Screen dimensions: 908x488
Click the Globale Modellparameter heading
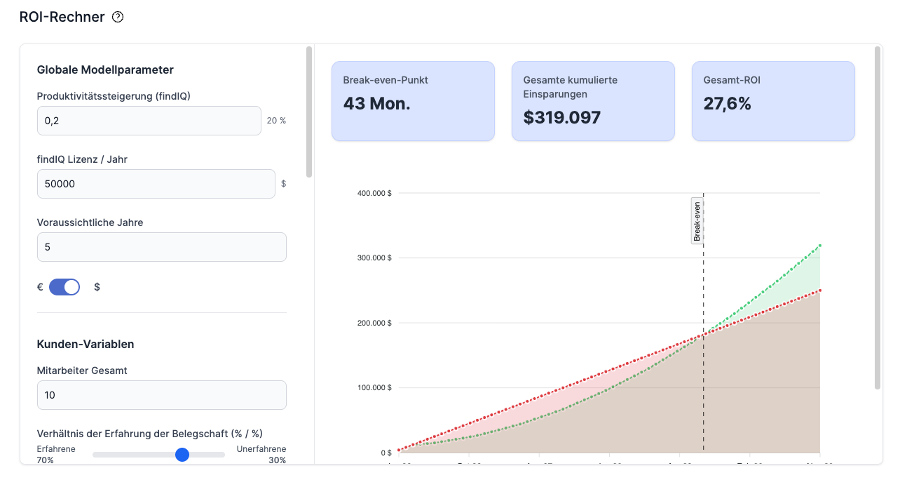click(x=105, y=70)
